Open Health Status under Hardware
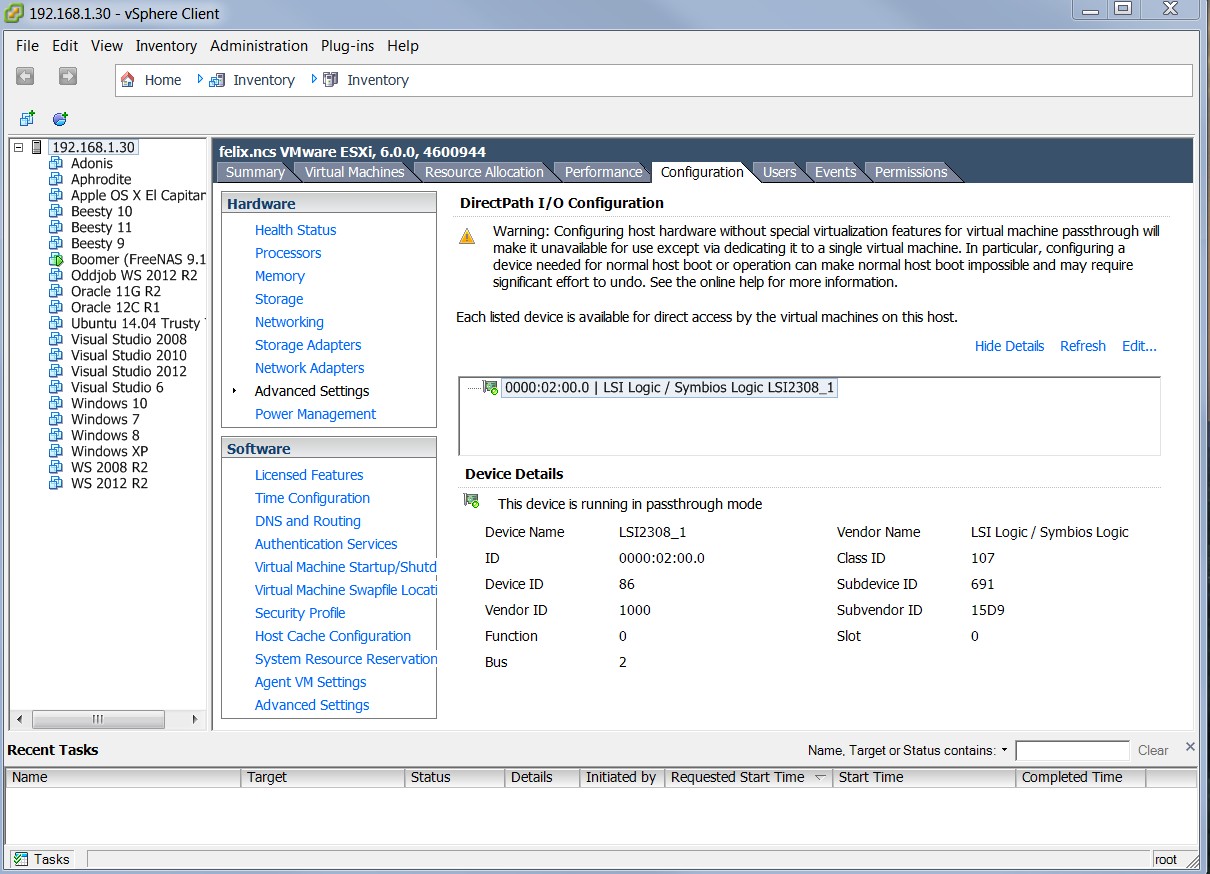Image resolution: width=1210 pixels, height=874 pixels. pos(295,230)
